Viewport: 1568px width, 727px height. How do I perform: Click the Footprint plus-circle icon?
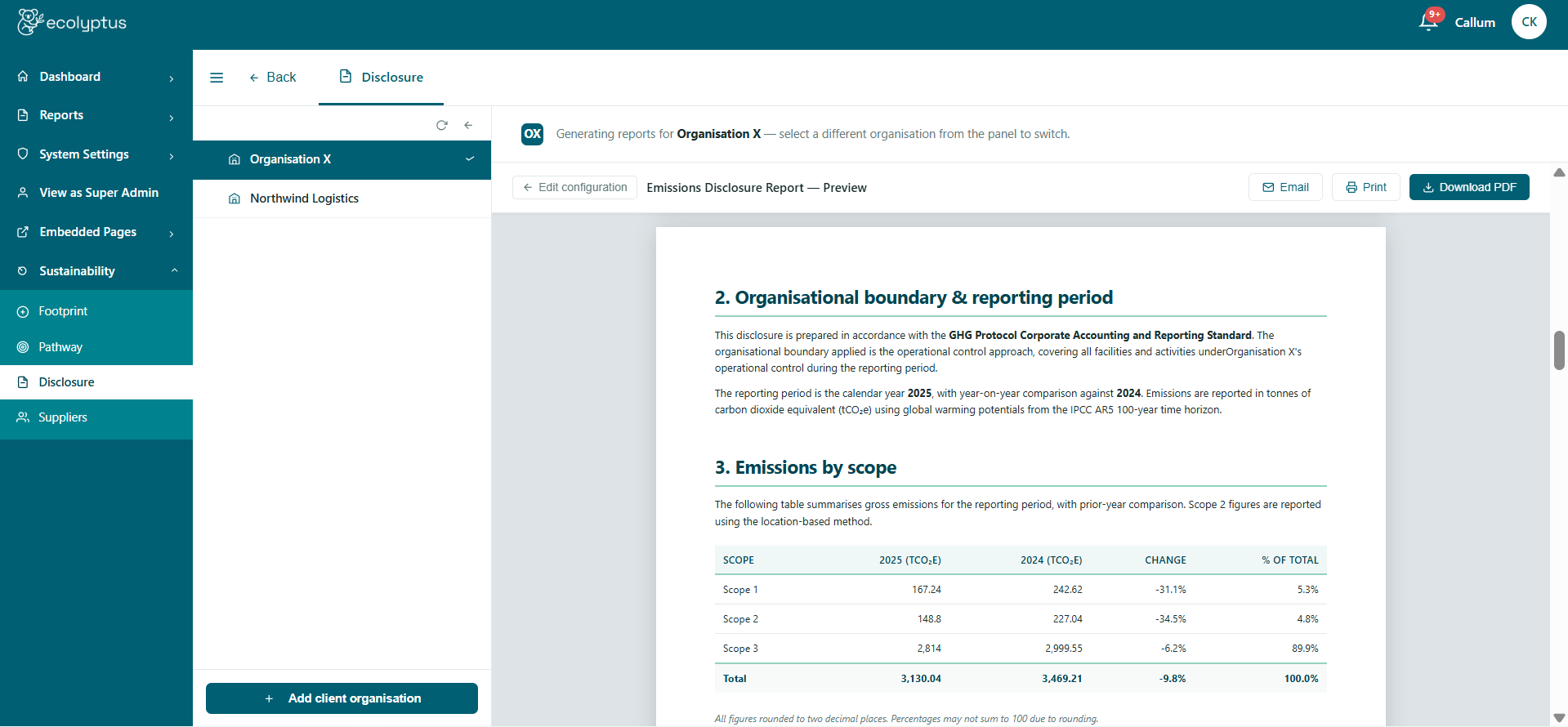pyautogui.click(x=23, y=311)
